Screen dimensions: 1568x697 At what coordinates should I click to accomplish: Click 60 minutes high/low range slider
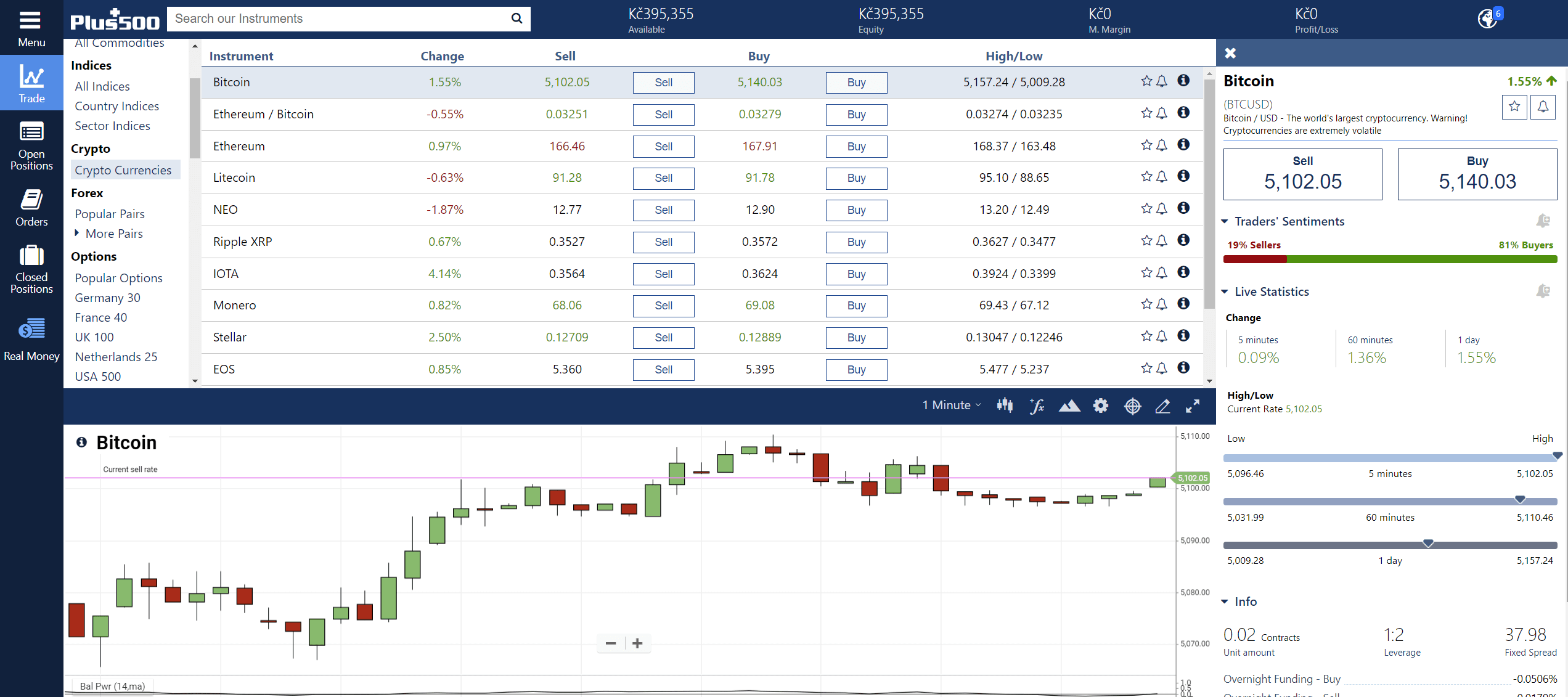tap(1390, 502)
